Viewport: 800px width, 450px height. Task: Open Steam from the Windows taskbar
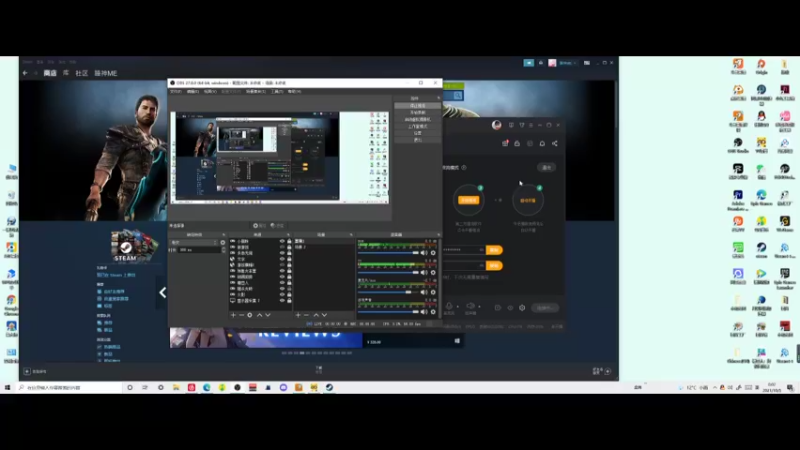330,388
